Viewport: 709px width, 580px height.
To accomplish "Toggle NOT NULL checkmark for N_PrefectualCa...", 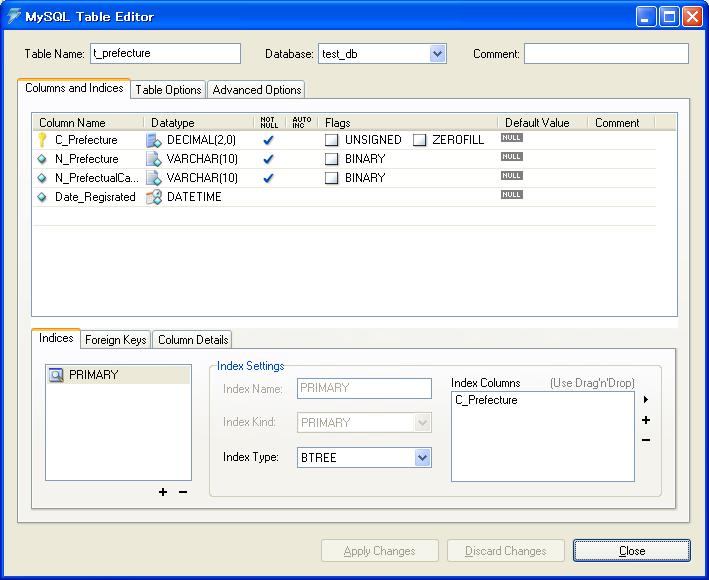I will click(x=268, y=178).
